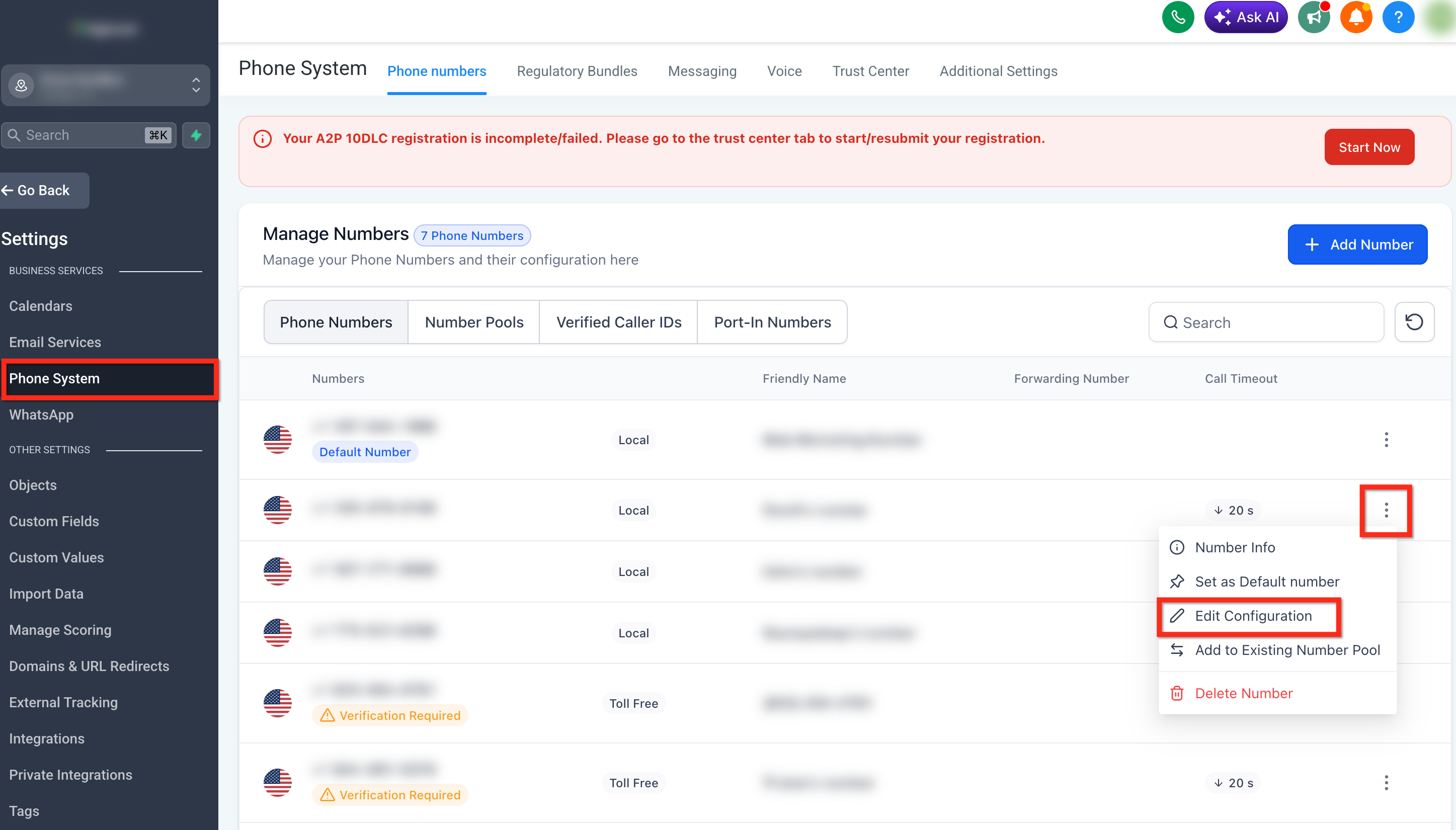
Task: Refresh the phone numbers list
Action: coord(1414,322)
